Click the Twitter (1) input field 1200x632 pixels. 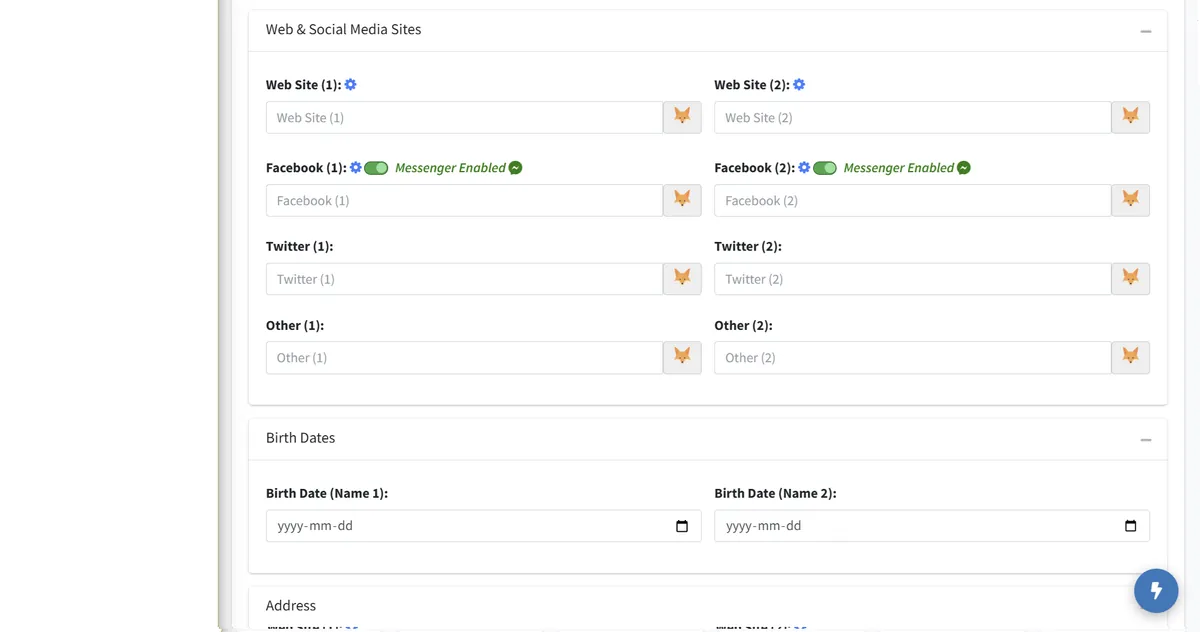point(464,279)
